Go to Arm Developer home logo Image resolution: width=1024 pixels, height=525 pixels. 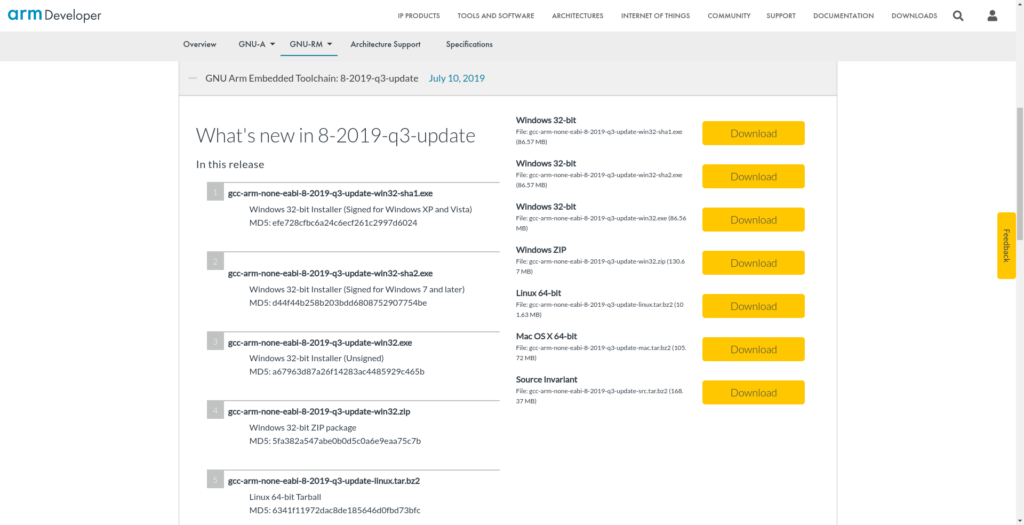54,16
